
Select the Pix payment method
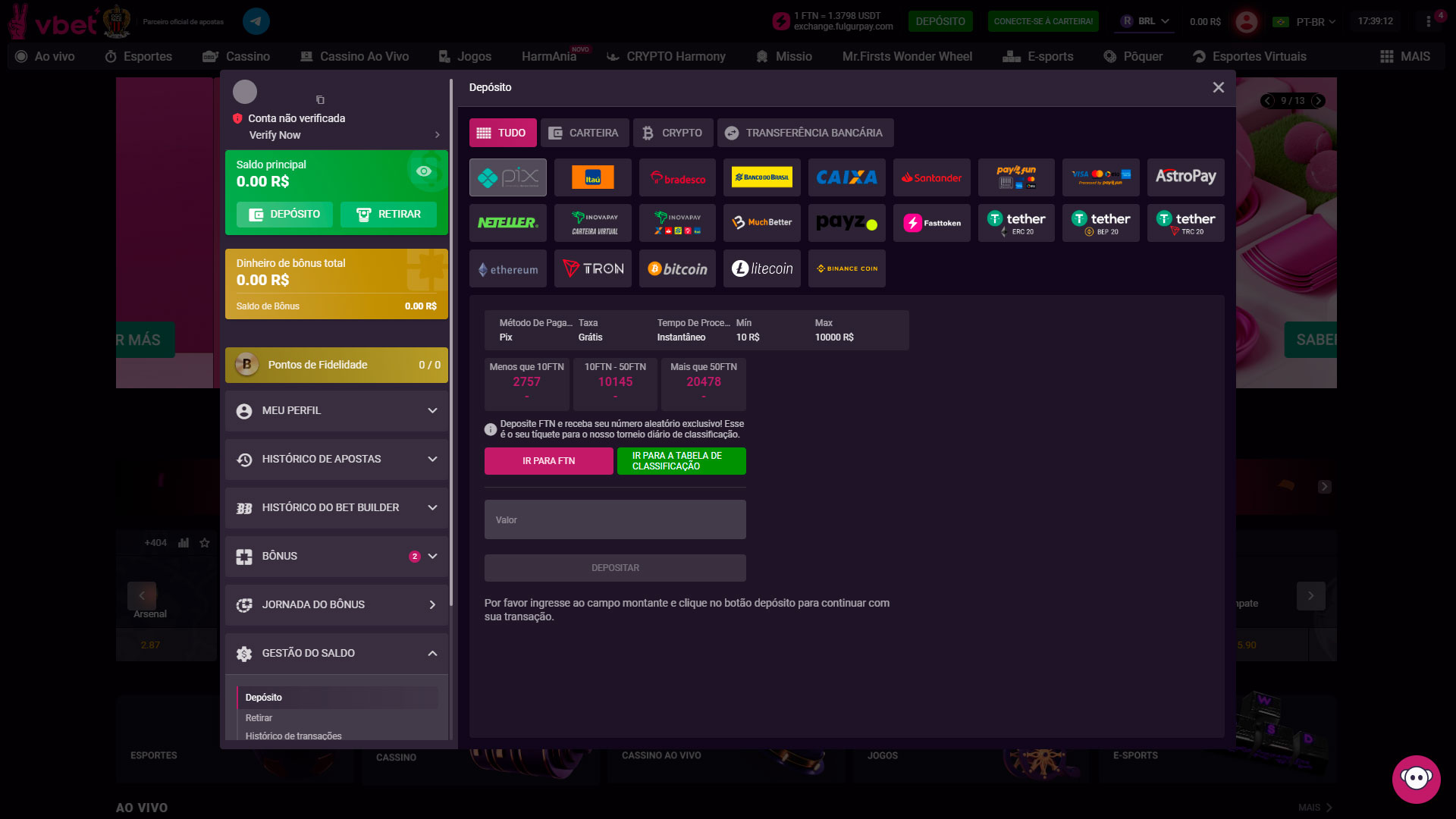pos(507,177)
